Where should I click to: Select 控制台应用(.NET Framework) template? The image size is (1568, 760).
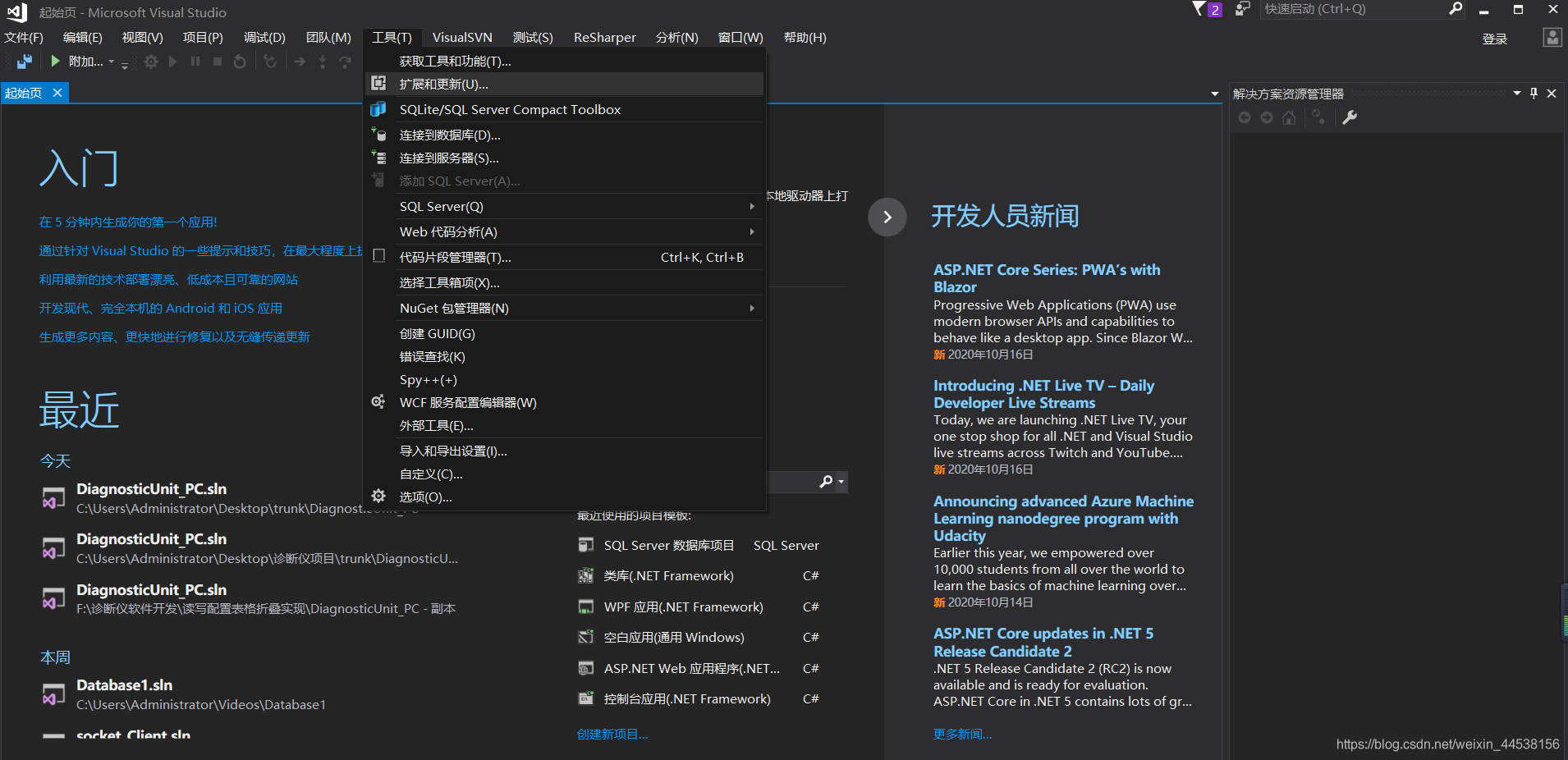pos(687,698)
